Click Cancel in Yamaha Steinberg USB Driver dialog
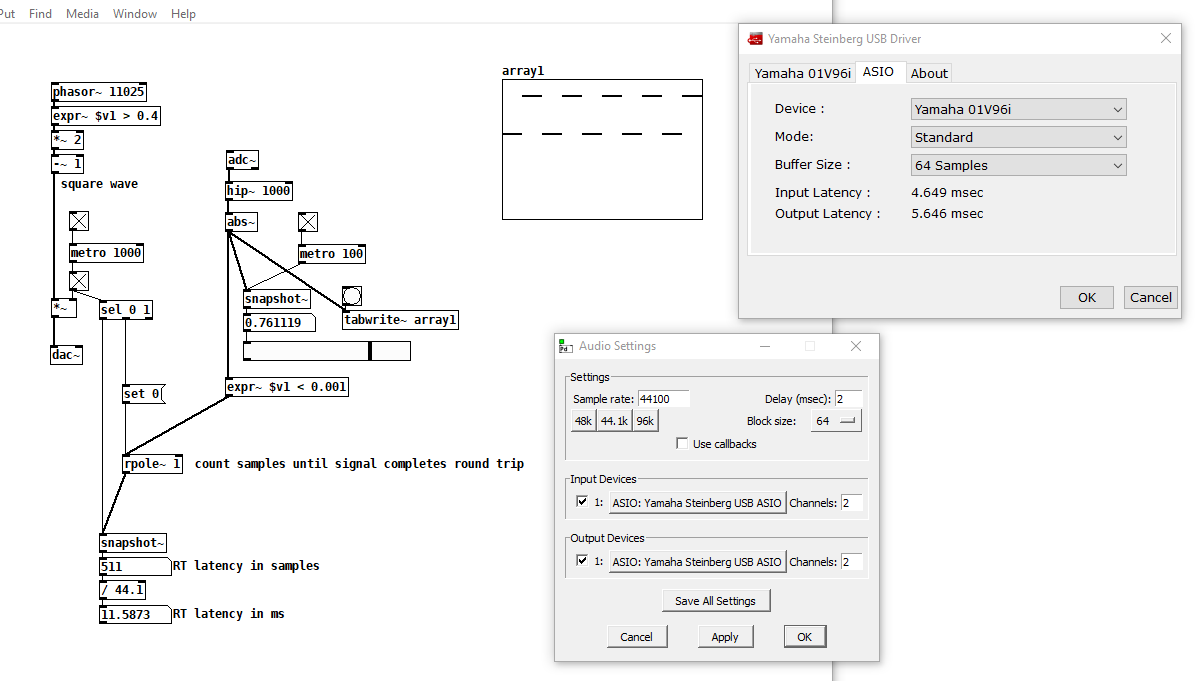This screenshot has height=681, width=1197. click(x=1150, y=297)
